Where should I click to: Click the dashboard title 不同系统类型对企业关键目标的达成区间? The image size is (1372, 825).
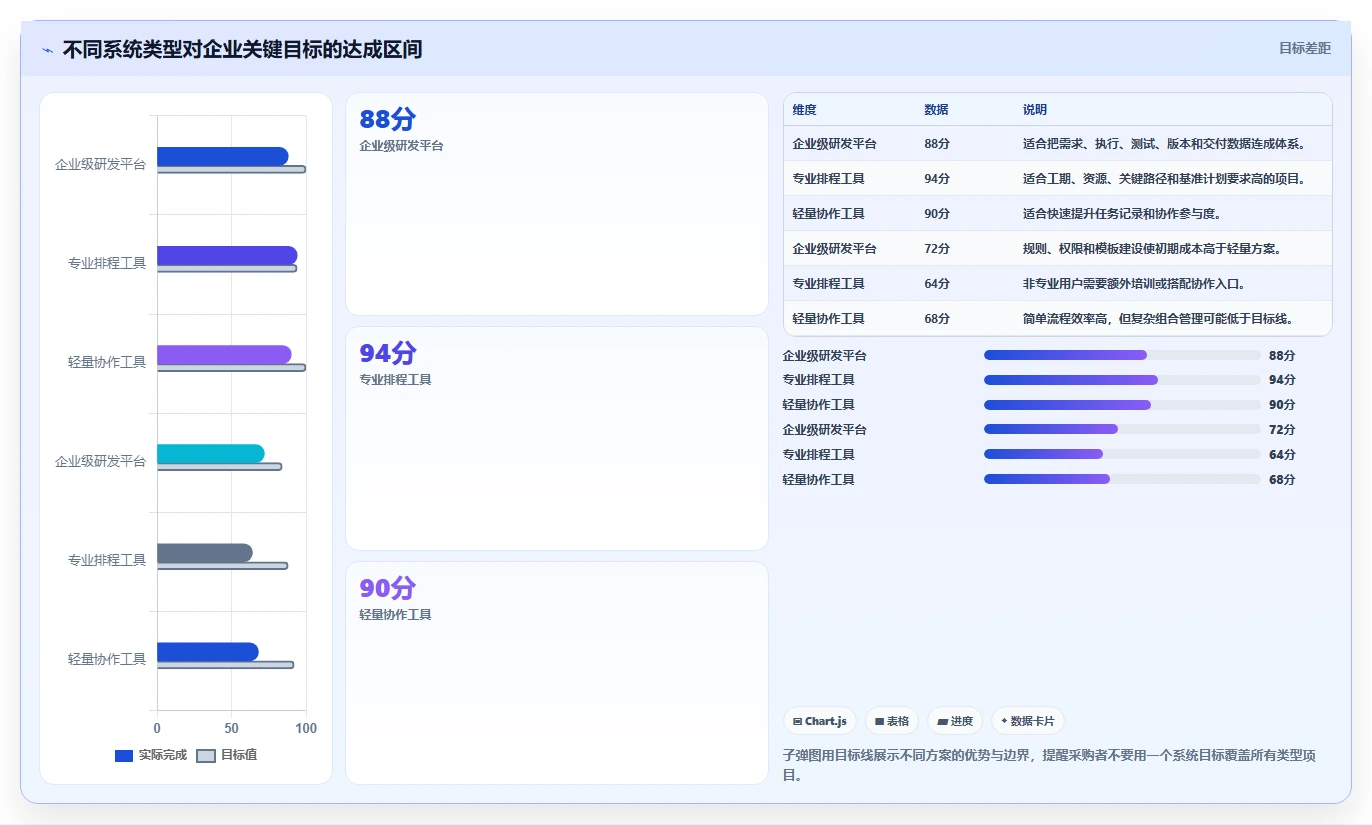[242, 49]
